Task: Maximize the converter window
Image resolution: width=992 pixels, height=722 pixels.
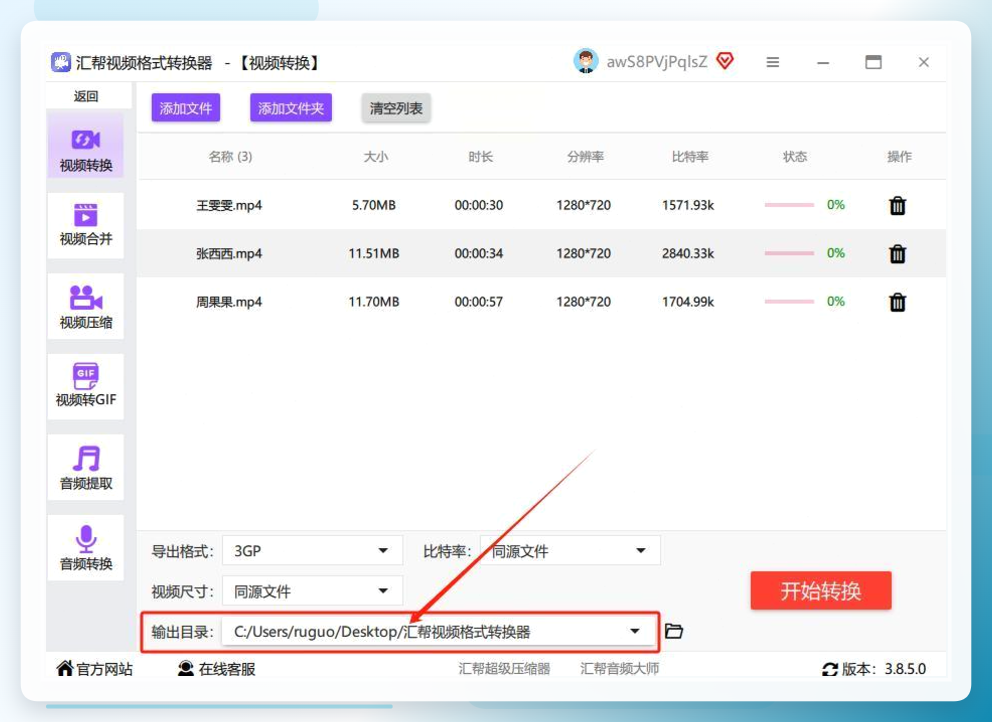Action: click(873, 62)
